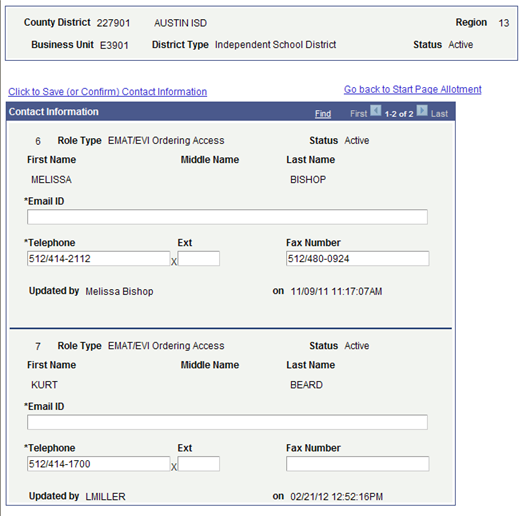Select AUSTIN ISD district name text
The image size is (526, 516).
point(180,23)
